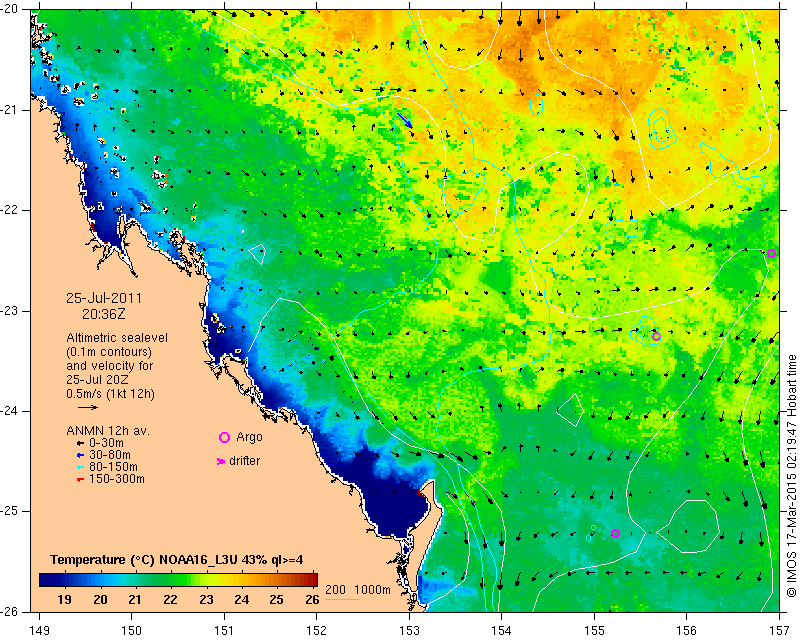Click the longitude axis label 156
This screenshot has width=800, height=640.
pyautogui.click(x=687, y=630)
